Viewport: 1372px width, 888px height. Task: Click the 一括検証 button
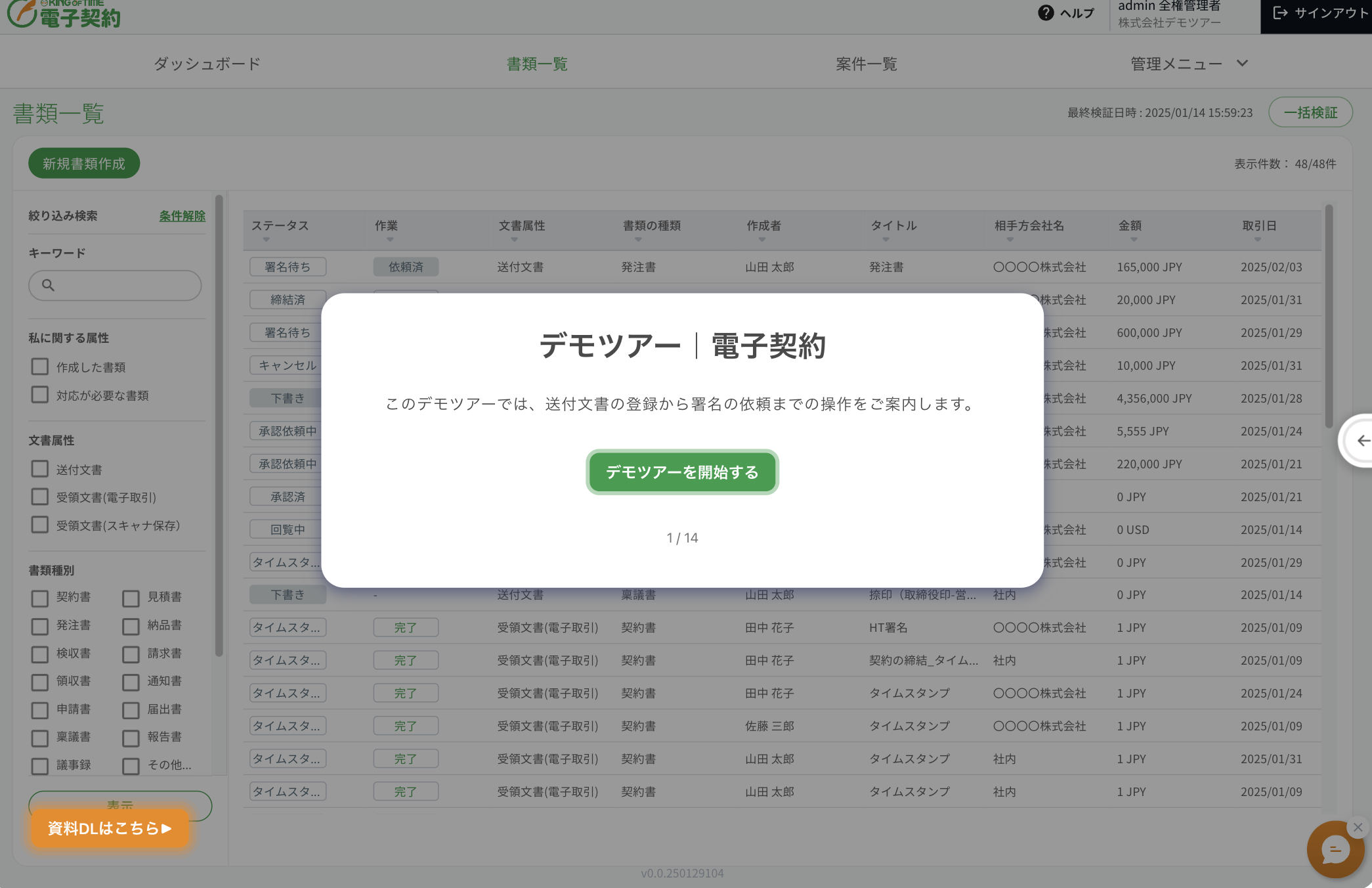point(1310,112)
